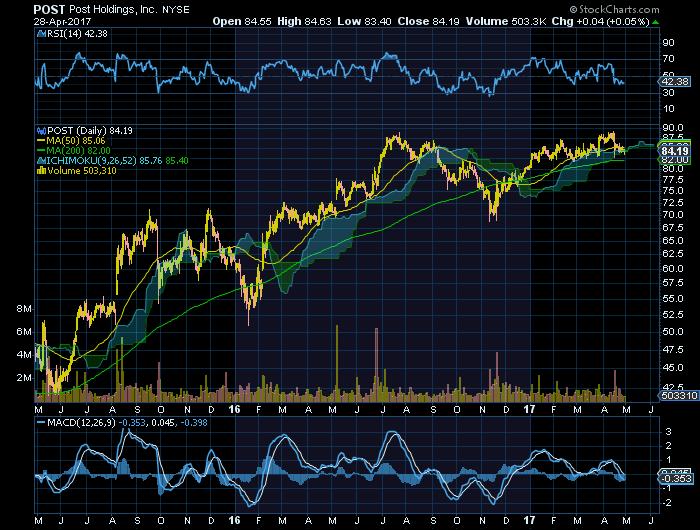The image size is (700, 530).
Task: Click the Volume bars legend icon
Action: [x=41, y=171]
